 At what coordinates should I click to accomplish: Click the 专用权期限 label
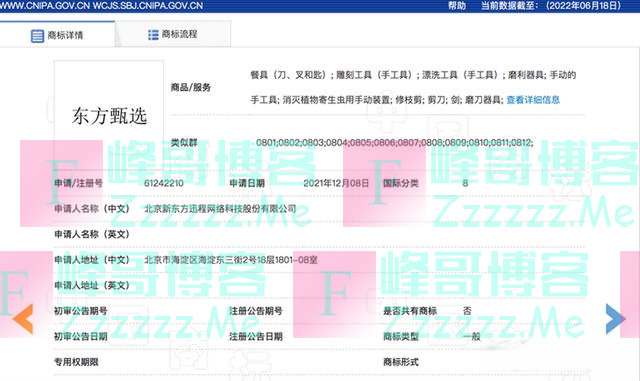pos(76,362)
